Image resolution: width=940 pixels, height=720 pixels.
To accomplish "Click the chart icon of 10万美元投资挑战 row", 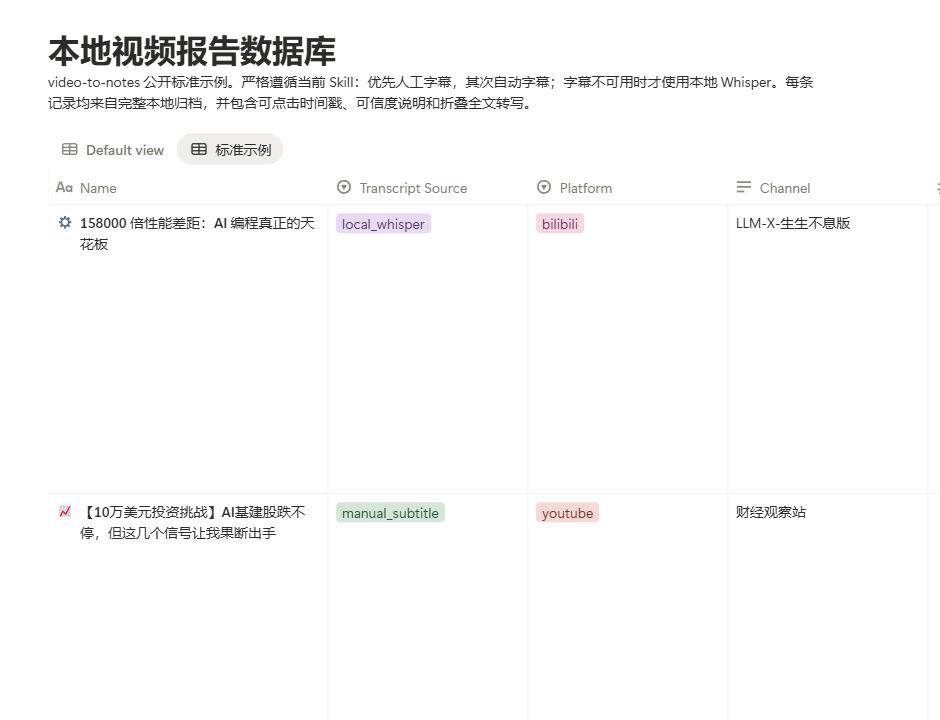I will pos(65,511).
